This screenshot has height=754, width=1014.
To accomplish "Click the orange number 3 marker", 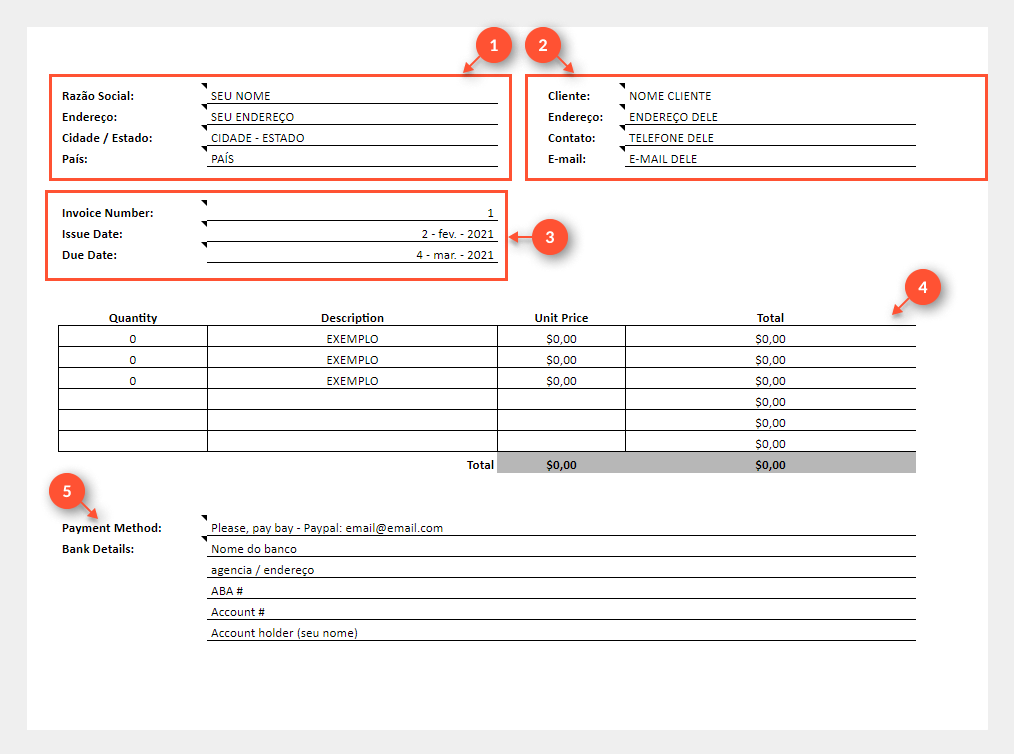I will tap(550, 237).
